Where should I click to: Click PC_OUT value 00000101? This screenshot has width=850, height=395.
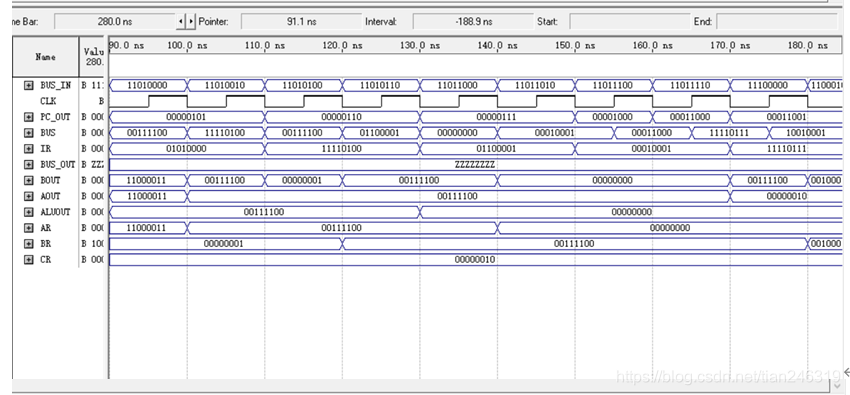click(186, 116)
